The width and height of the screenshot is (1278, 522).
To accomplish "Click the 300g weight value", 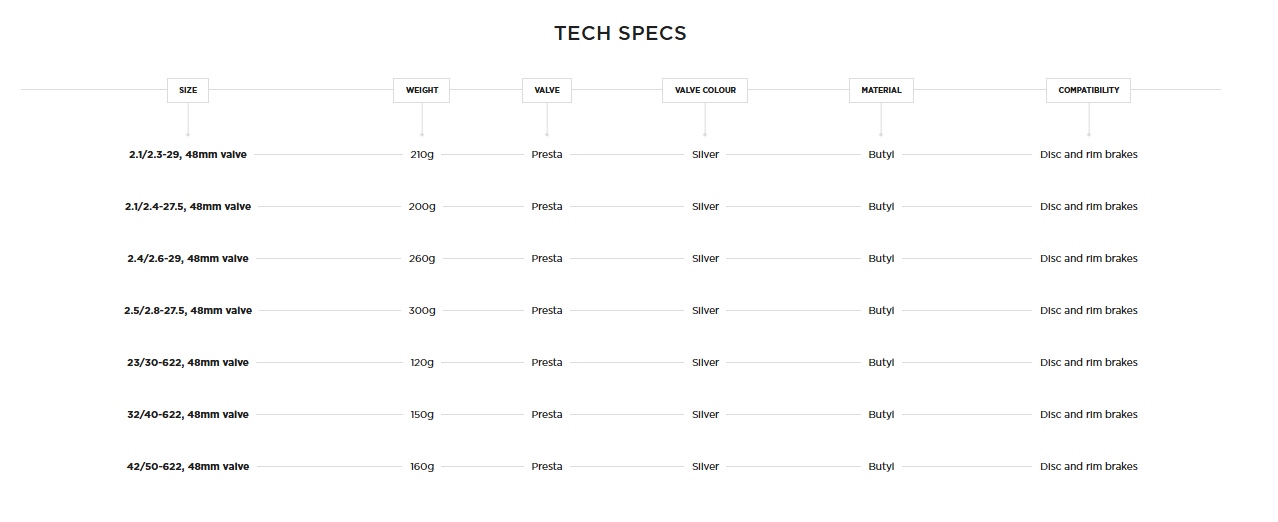I will pyautogui.click(x=422, y=311).
